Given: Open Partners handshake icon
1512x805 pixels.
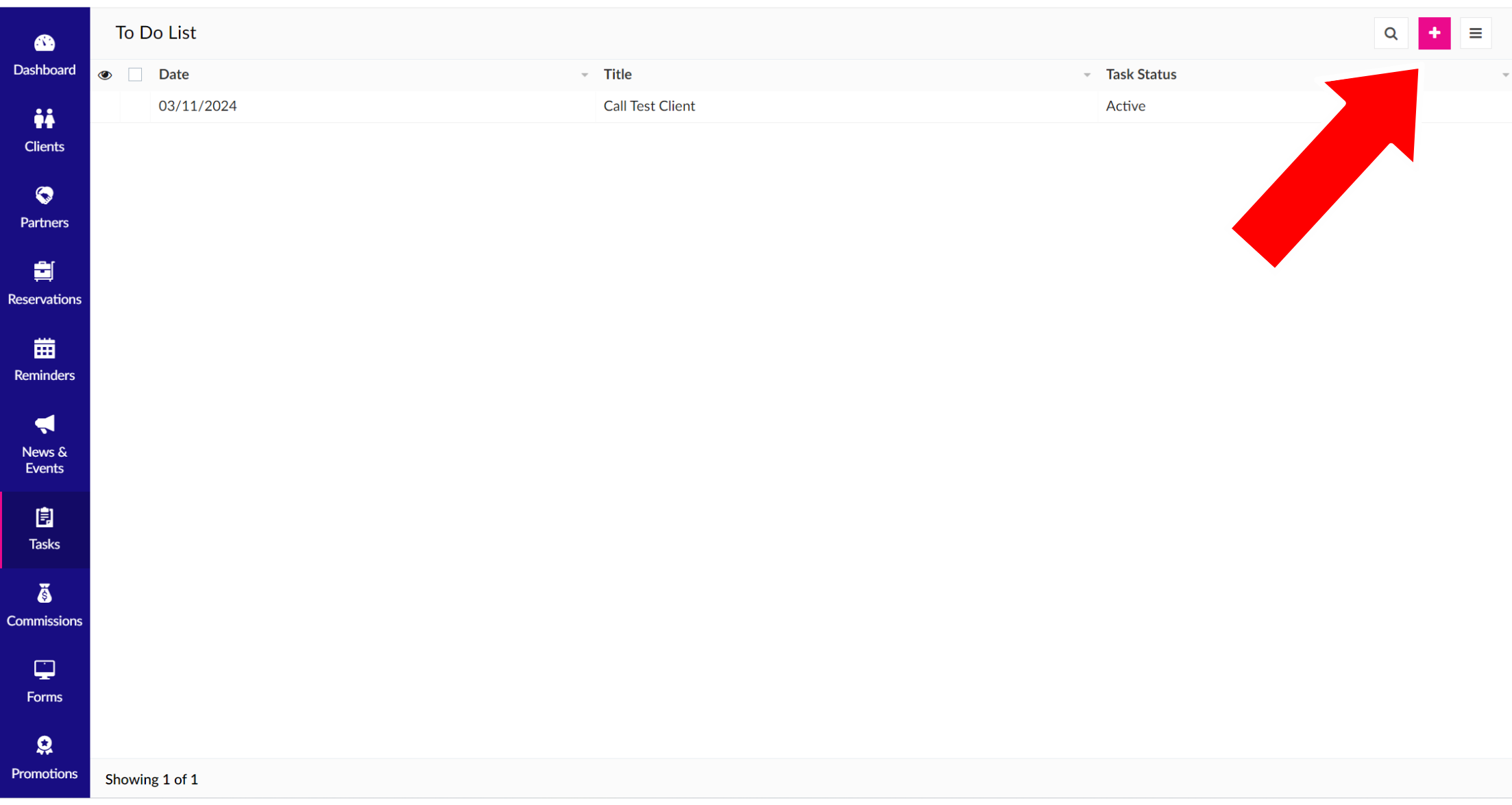Looking at the screenshot, I should 45,196.
